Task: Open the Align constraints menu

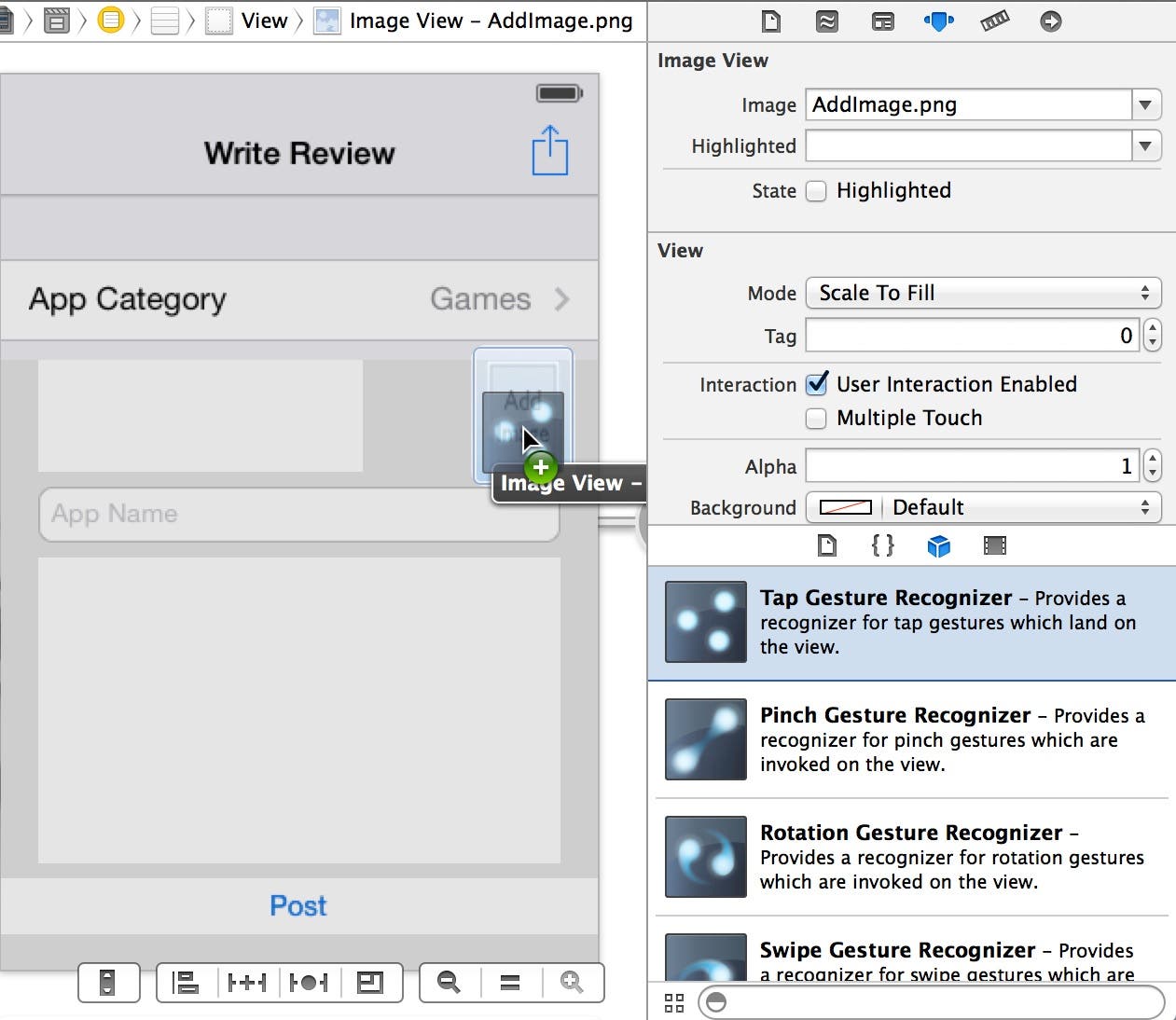Action: (187, 982)
